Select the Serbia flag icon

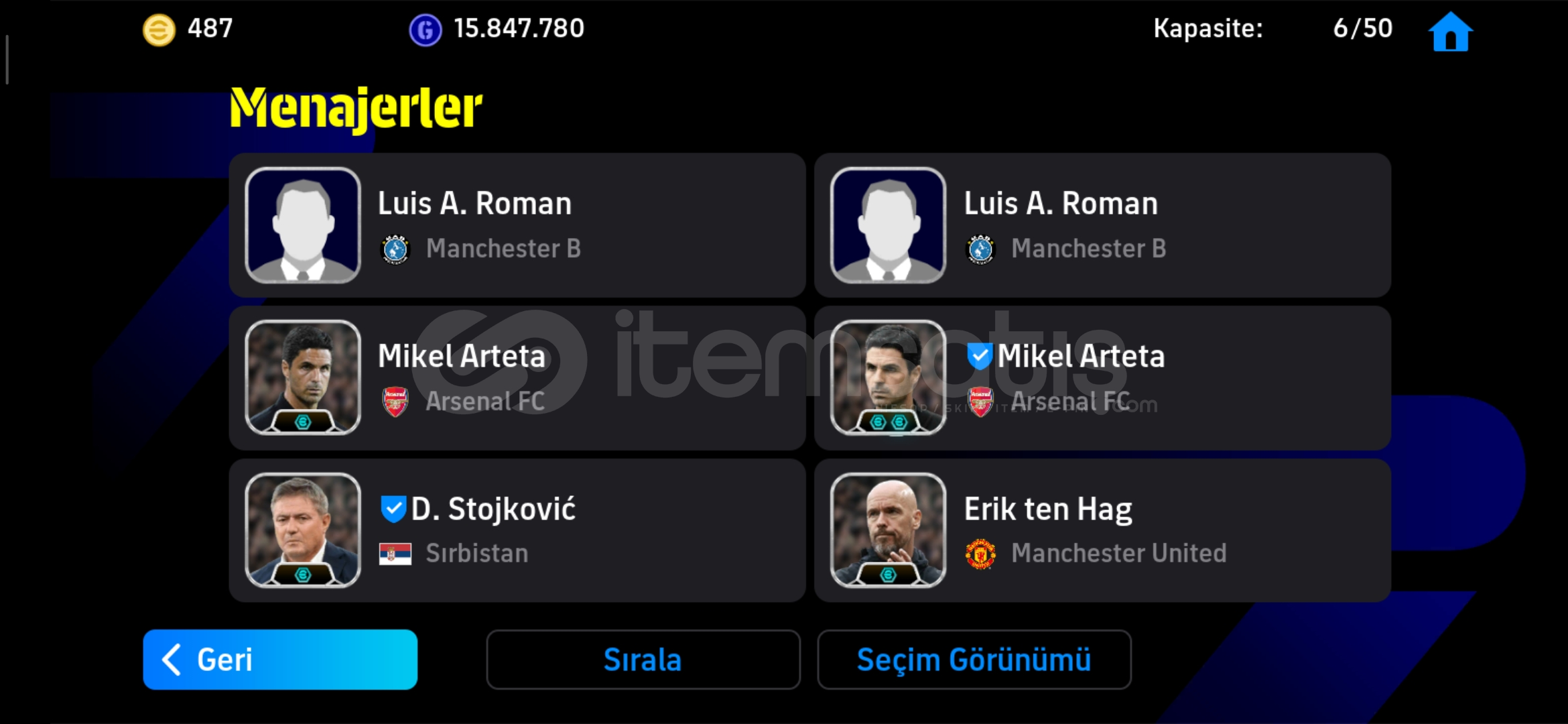(x=395, y=554)
